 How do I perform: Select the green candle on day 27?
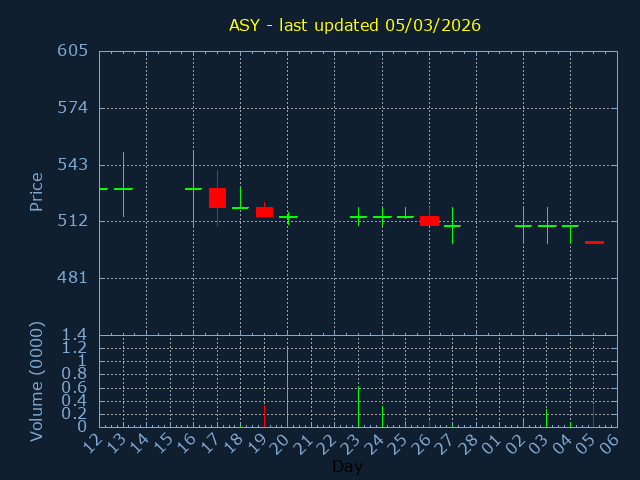pos(452,226)
